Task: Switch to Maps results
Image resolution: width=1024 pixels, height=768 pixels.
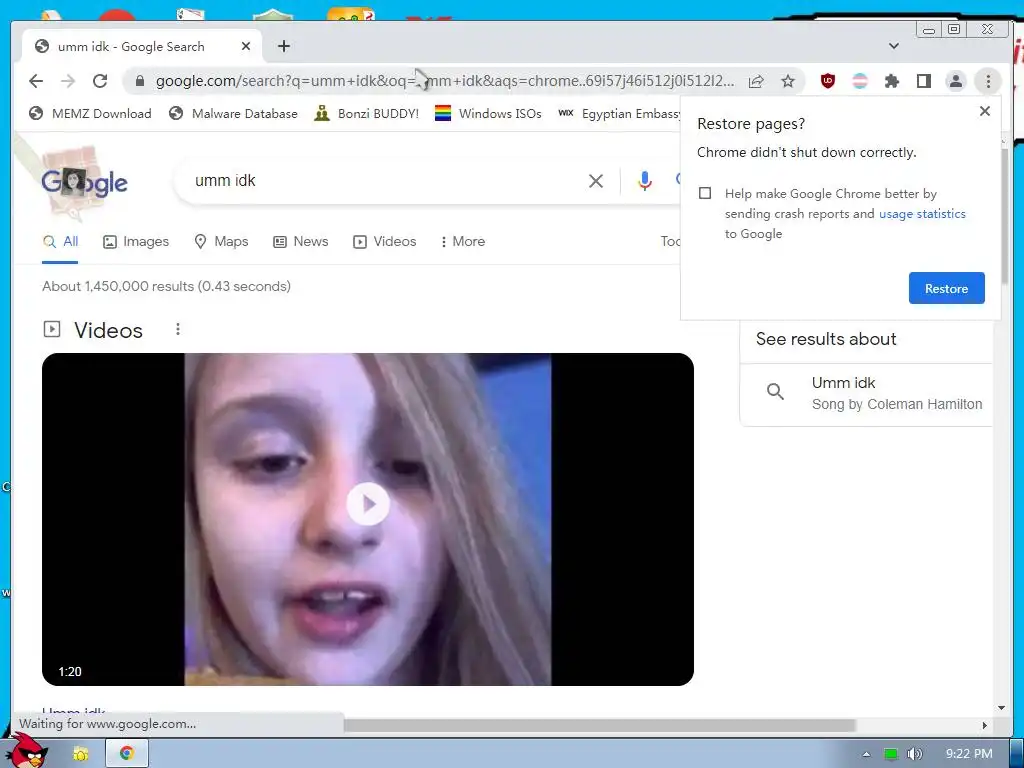Action: [x=221, y=242]
